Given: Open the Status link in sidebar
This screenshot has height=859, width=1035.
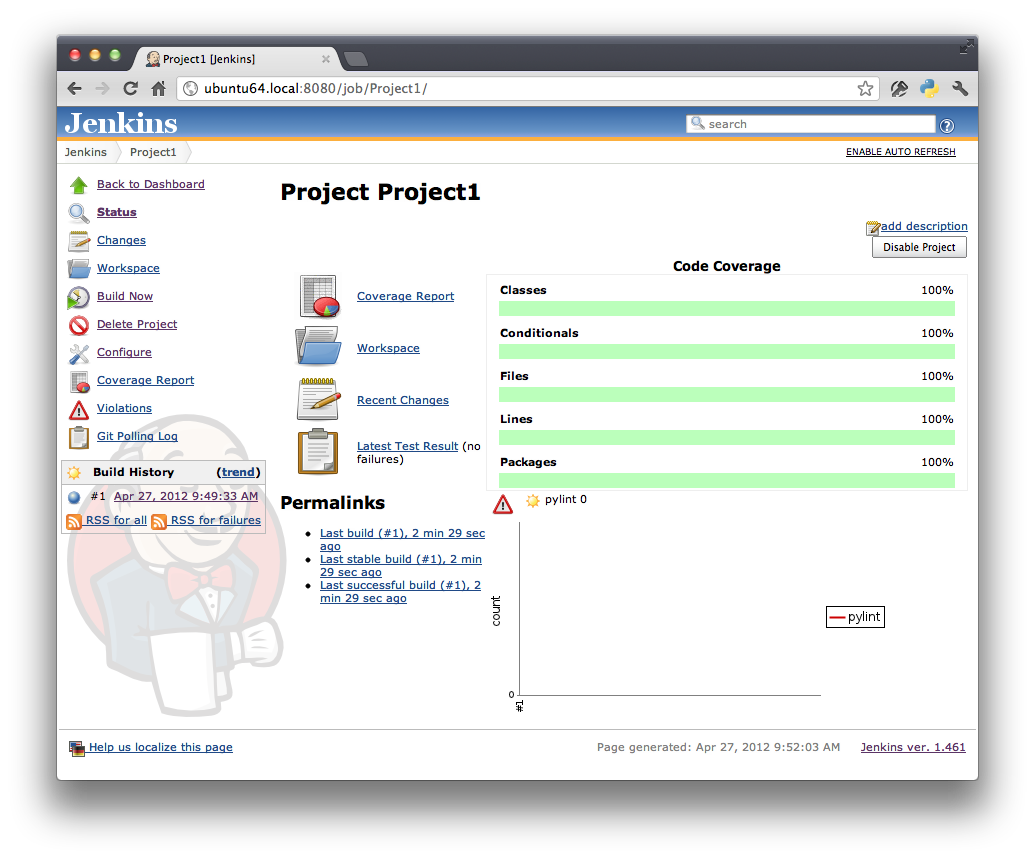Looking at the screenshot, I should tap(117, 212).
